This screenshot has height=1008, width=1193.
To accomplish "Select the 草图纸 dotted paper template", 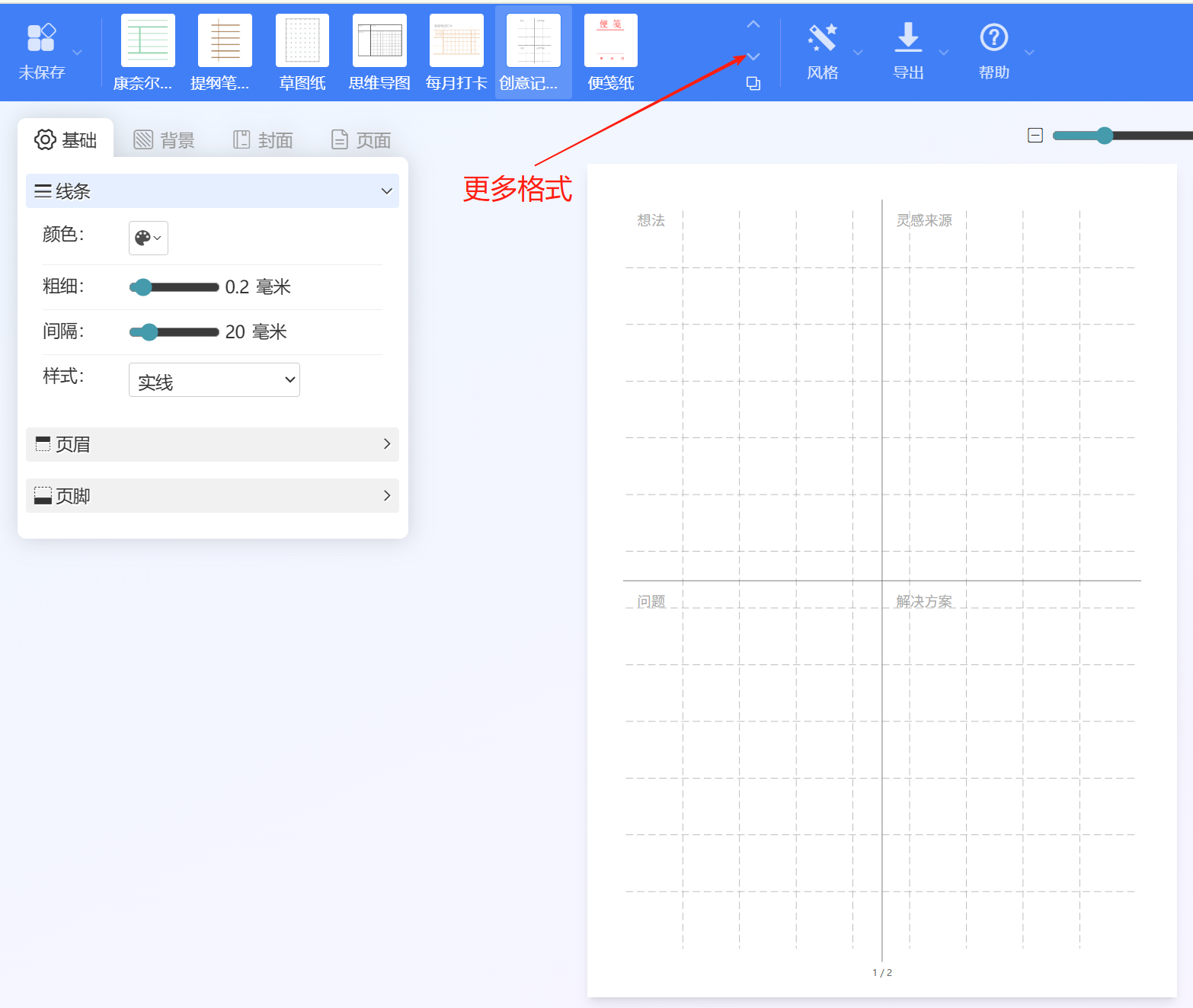I will click(x=302, y=41).
